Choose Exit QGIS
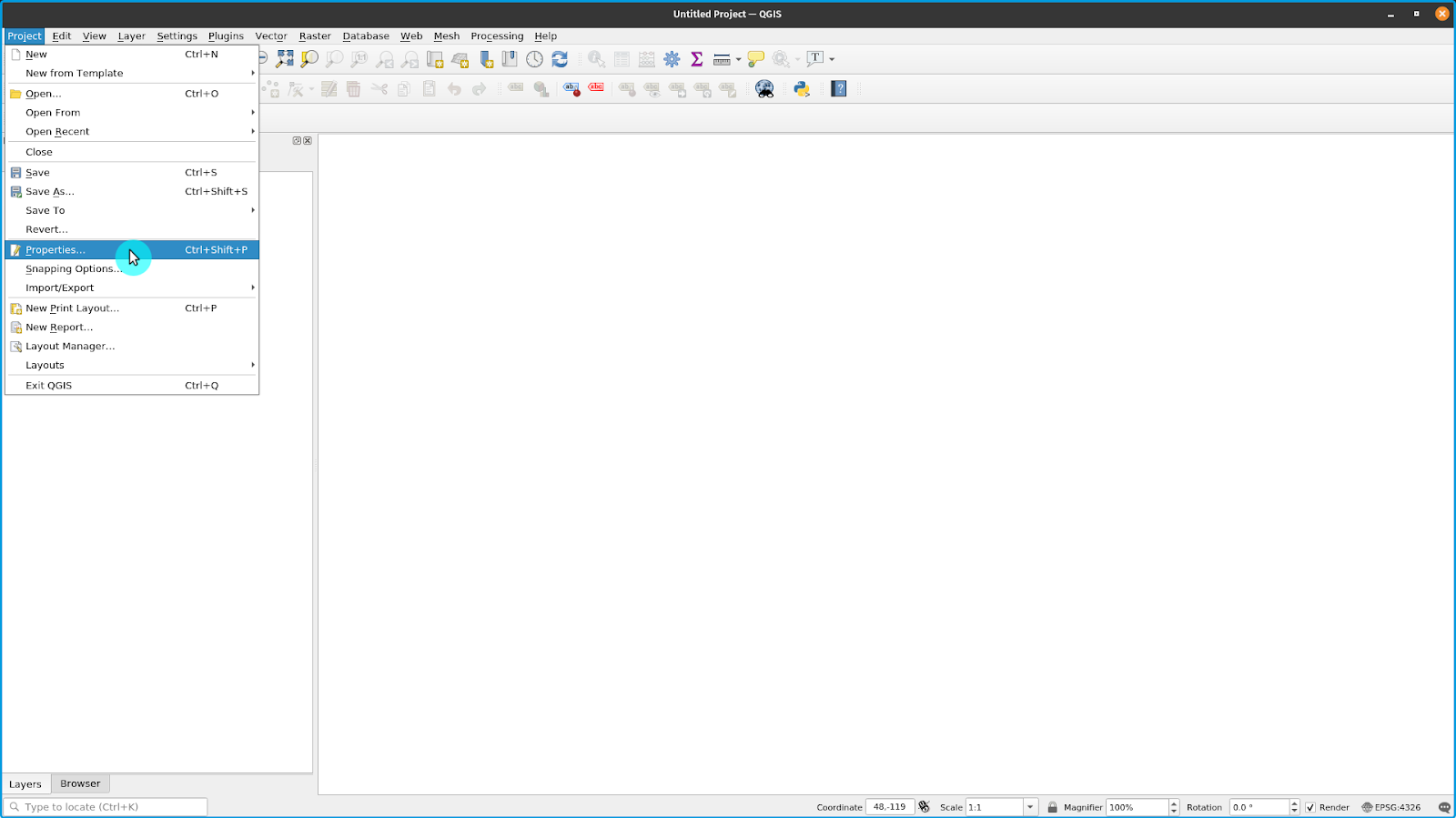1456x818 pixels. (132, 386)
